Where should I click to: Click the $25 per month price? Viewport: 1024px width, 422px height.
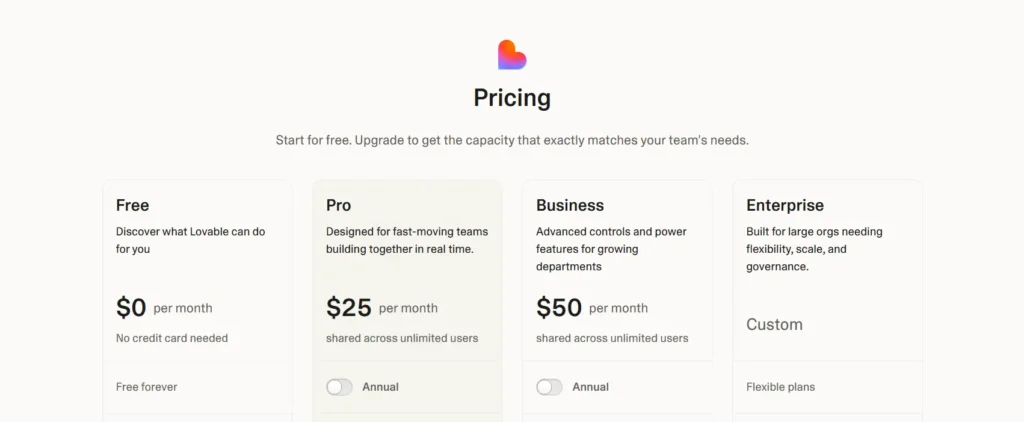349,308
